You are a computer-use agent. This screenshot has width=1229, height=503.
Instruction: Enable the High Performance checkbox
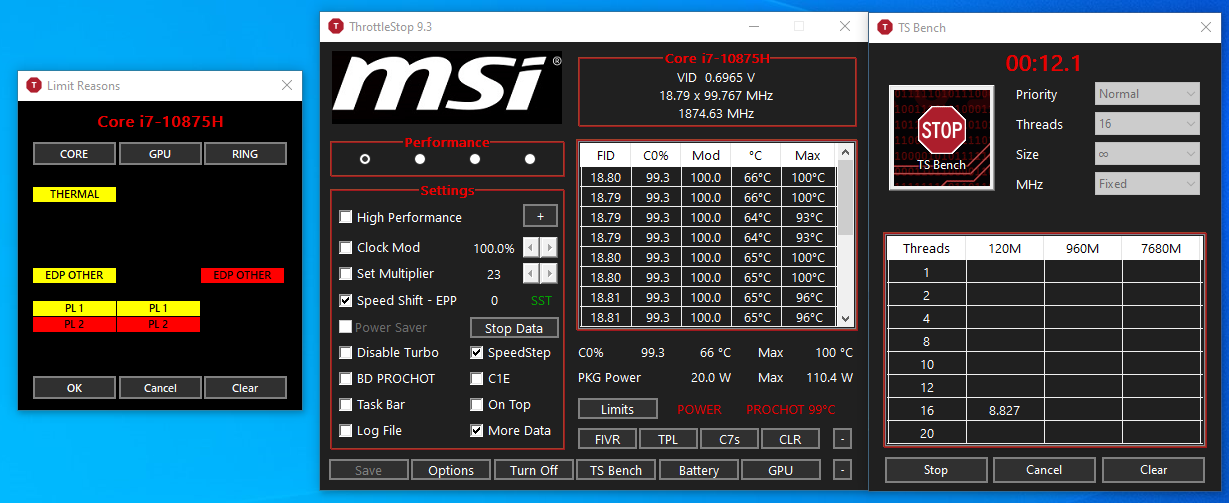(346, 218)
